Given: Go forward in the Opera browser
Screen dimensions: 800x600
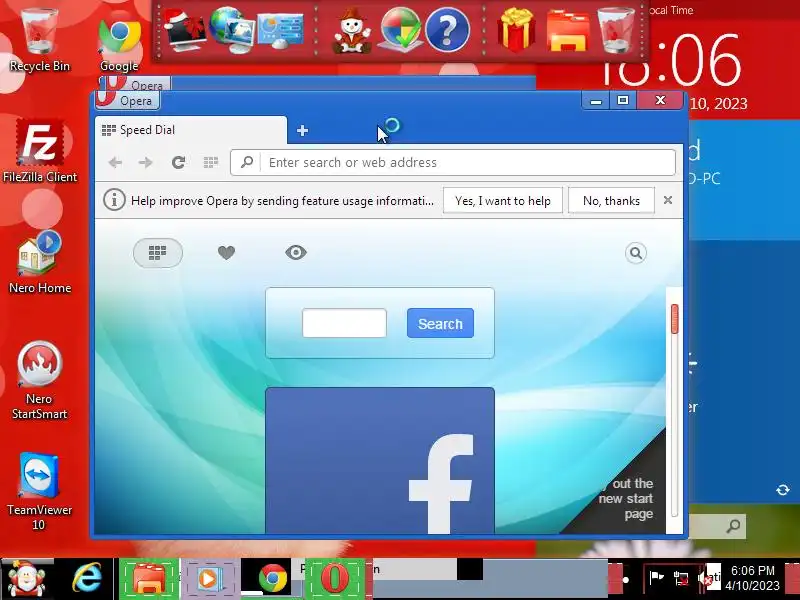Looking at the screenshot, I should 146,163.
